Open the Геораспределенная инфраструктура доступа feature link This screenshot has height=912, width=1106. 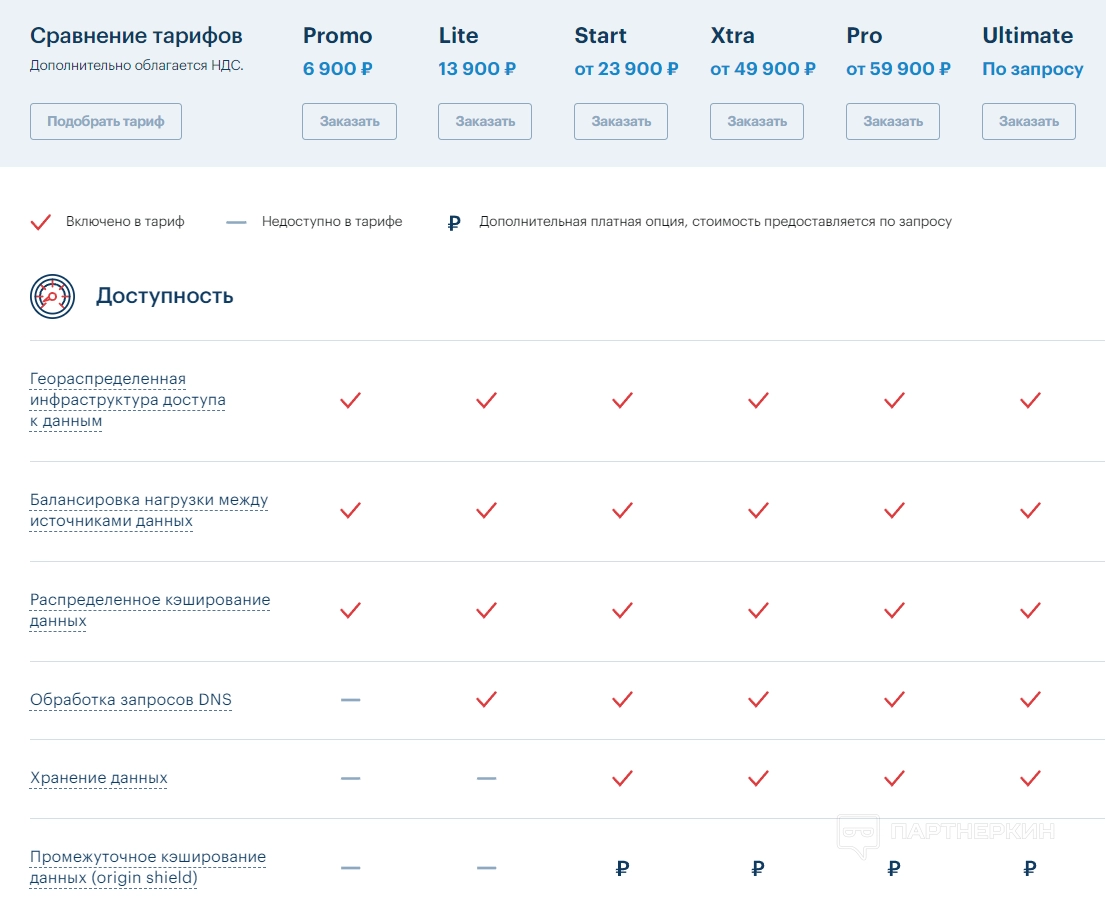pos(127,400)
